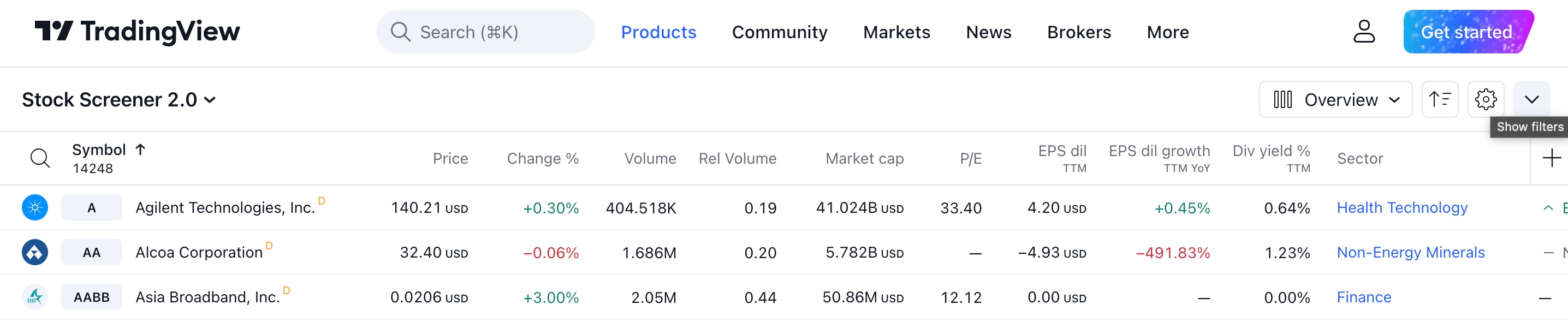Open the user profile icon
Viewport: 1568px width, 322px height.
point(1363,32)
